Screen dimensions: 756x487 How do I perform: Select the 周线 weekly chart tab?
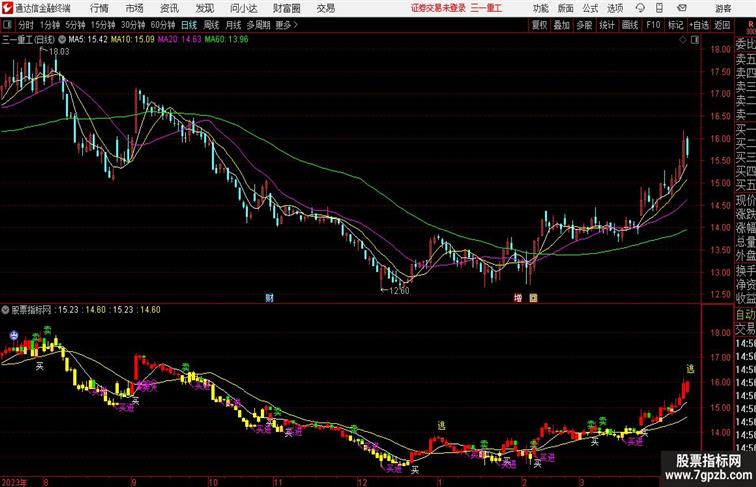pyautogui.click(x=211, y=25)
